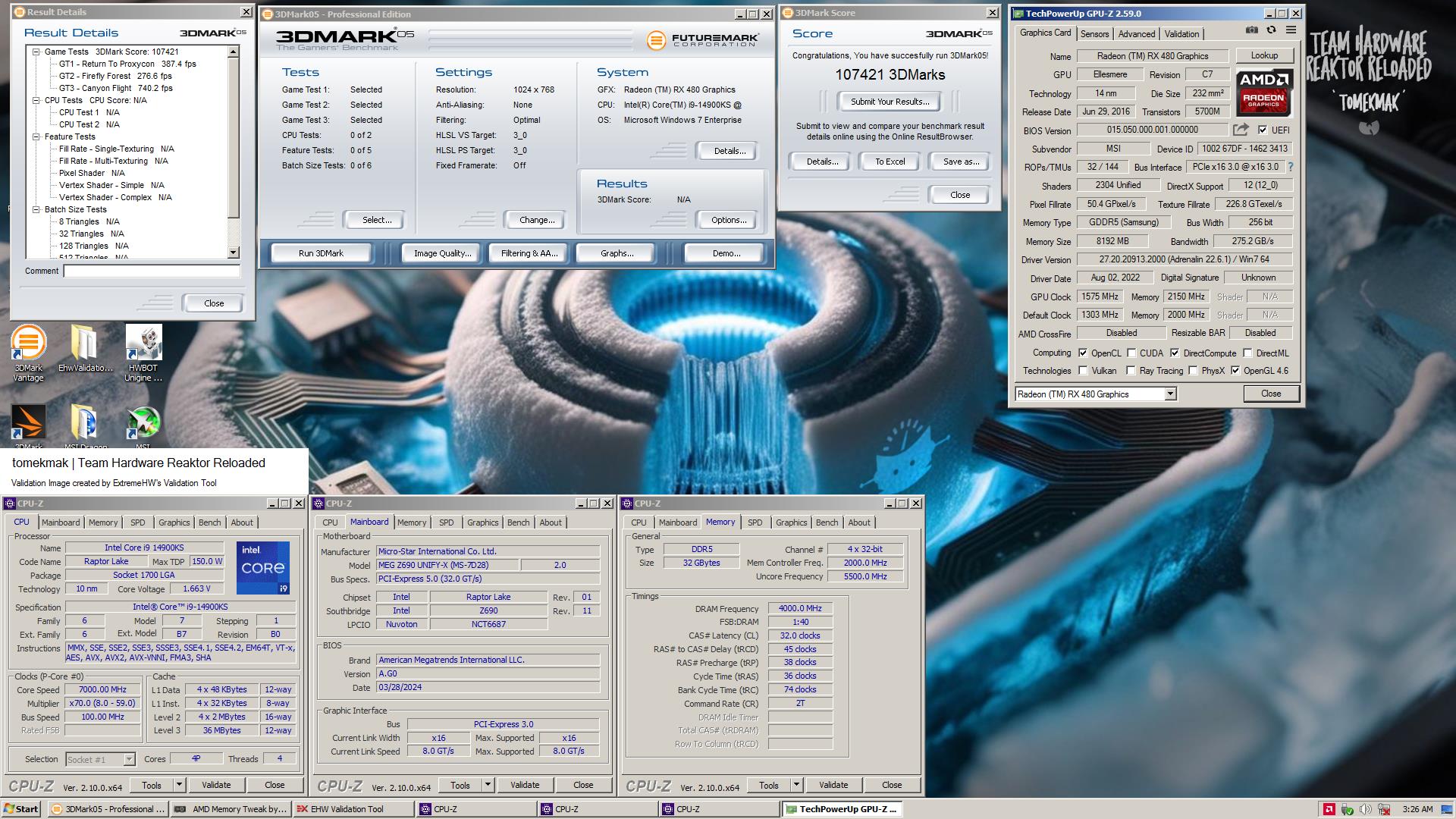
Task: Collapse the Feature Tests tree node
Action: [36, 136]
